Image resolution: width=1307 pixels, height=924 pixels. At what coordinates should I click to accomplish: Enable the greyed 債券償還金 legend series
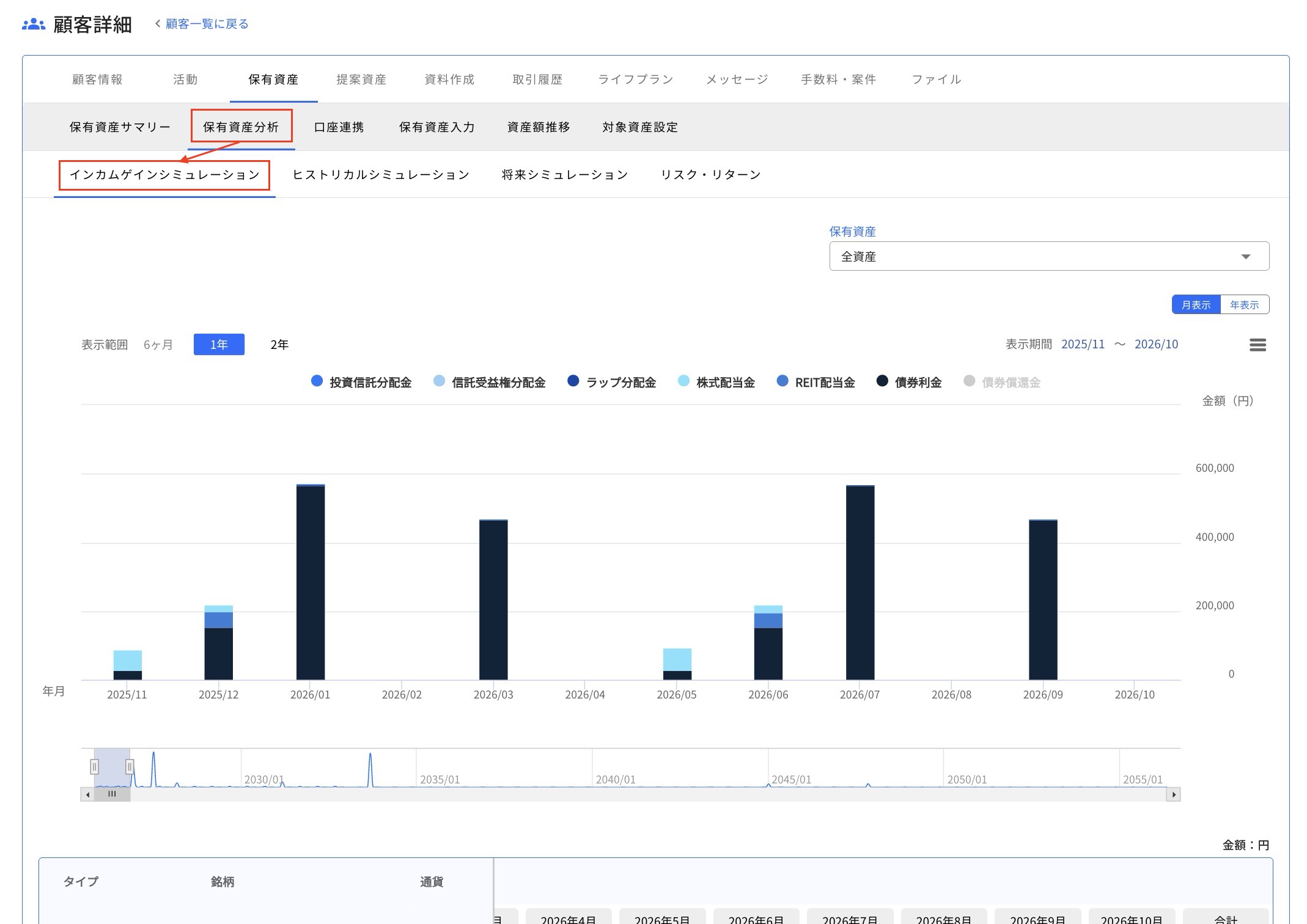[1010, 383]
